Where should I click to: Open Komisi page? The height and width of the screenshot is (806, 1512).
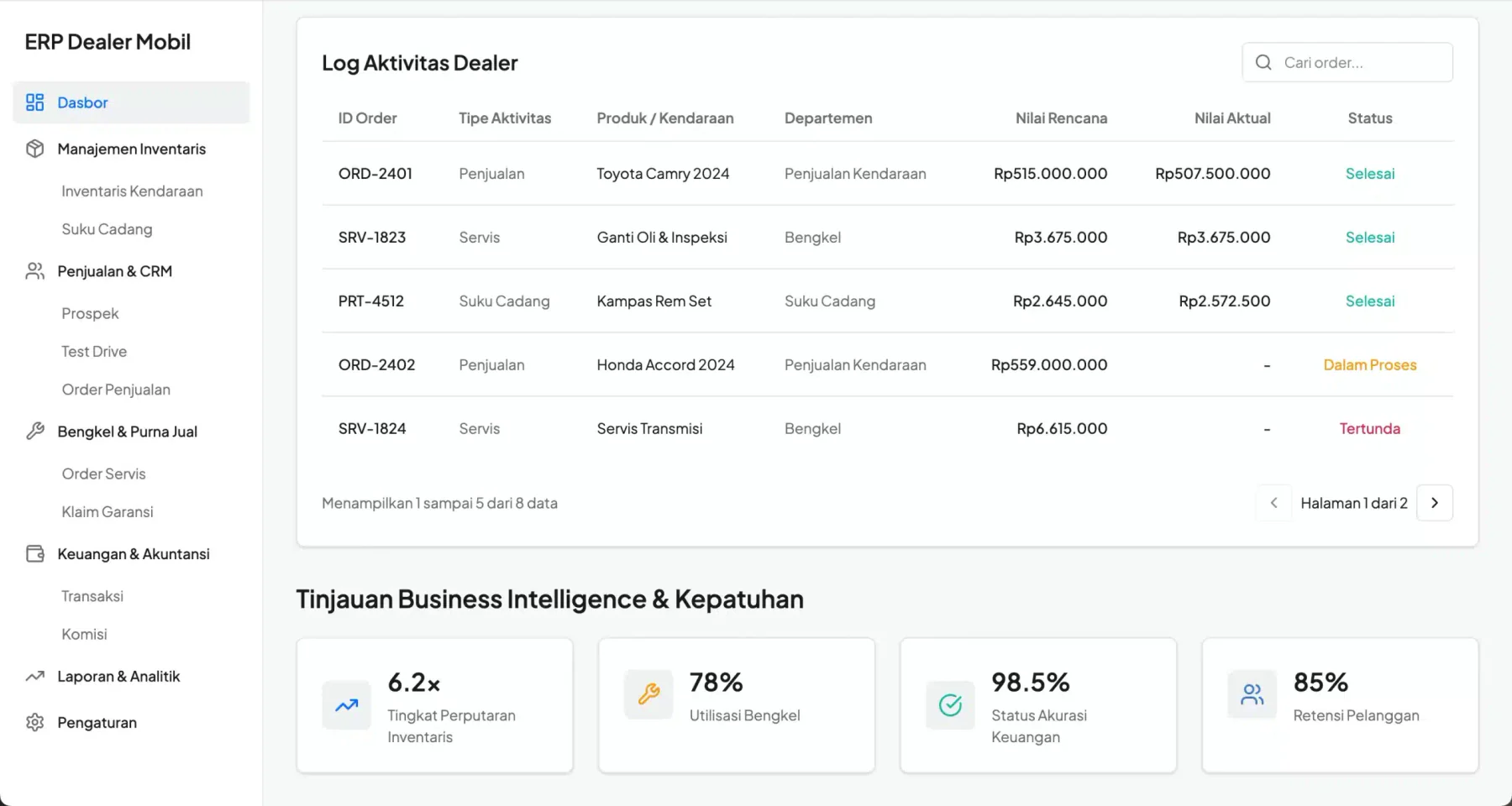point(84,634)
